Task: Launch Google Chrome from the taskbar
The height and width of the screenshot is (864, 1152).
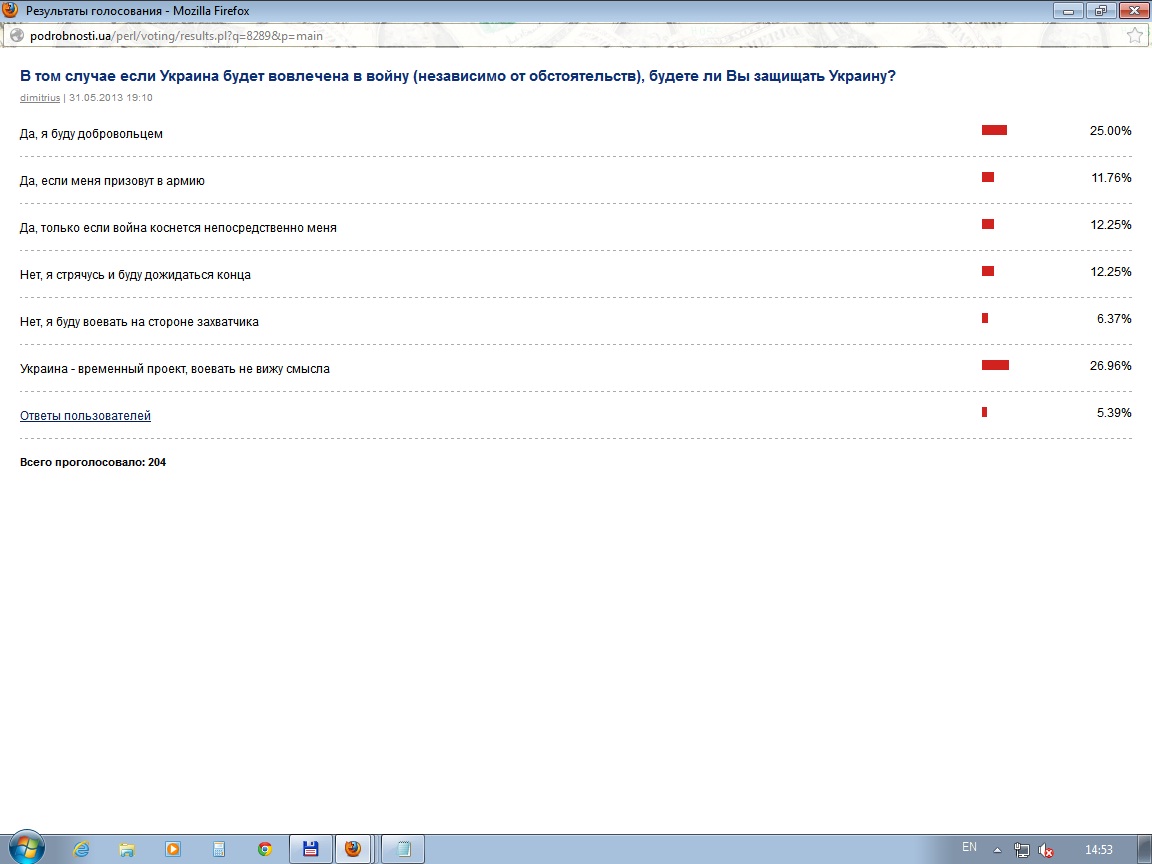Action: (265, 849)
